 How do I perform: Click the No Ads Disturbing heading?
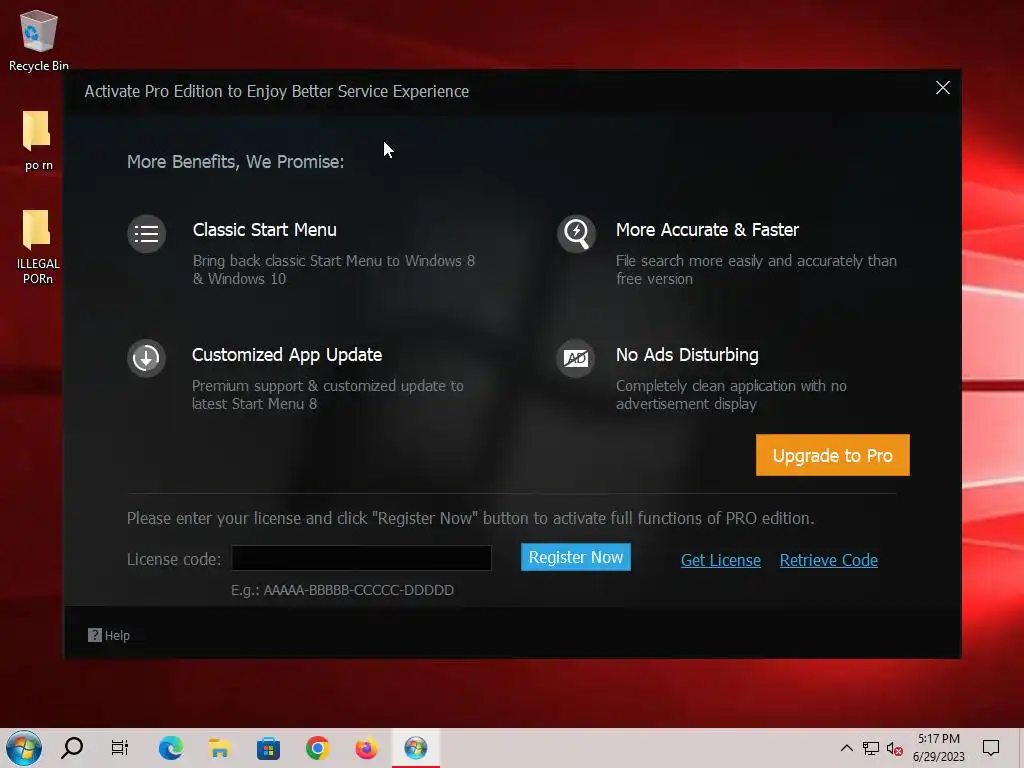(687, 355)
